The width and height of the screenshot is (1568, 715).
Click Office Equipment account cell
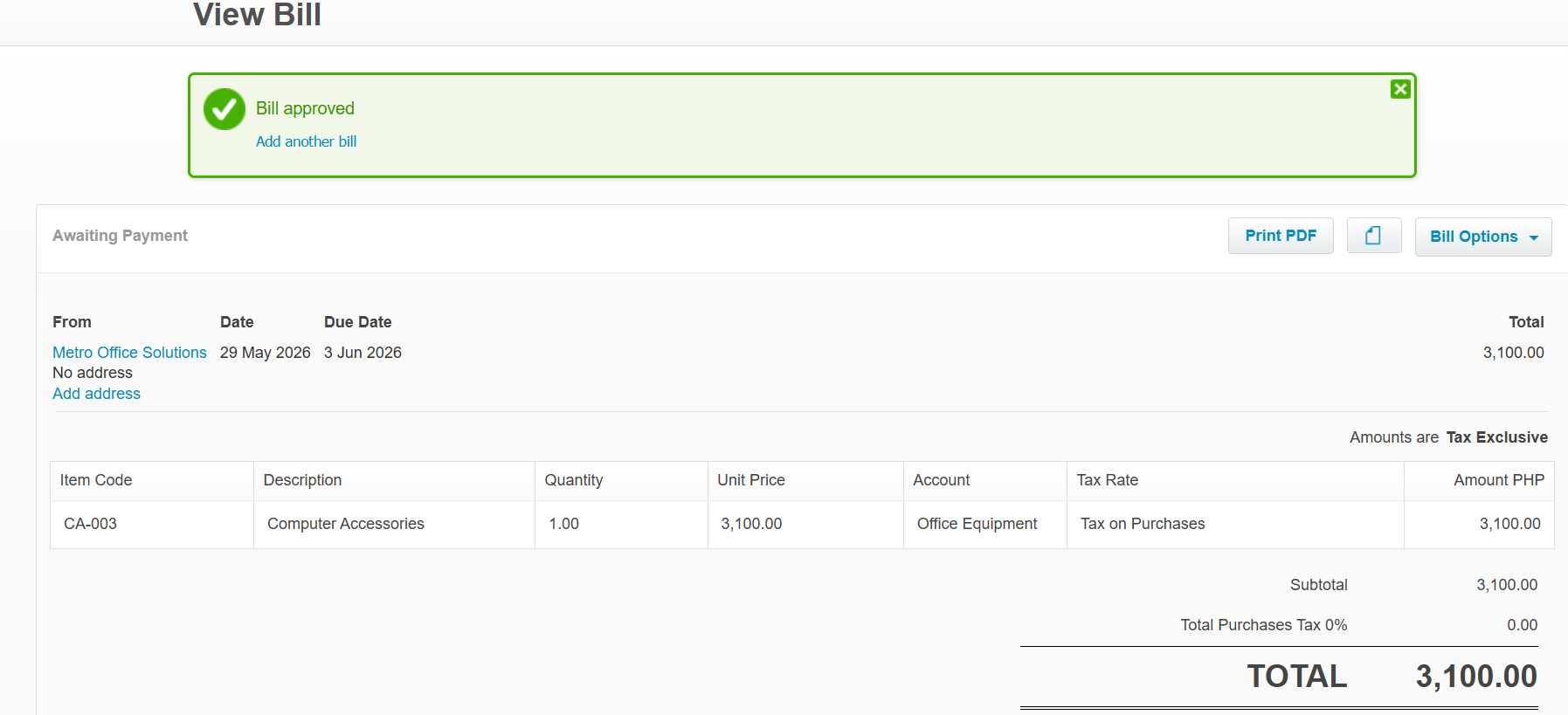(x=984, y=524)
